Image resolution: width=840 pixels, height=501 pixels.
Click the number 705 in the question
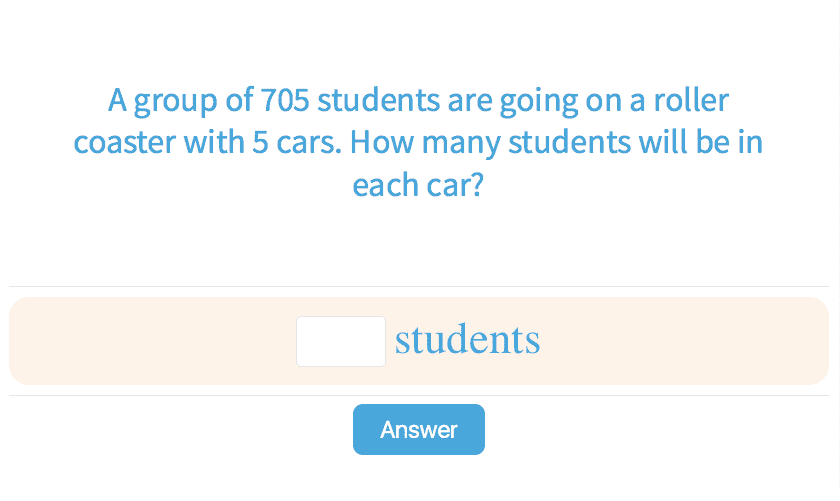(x=285, y=101)
